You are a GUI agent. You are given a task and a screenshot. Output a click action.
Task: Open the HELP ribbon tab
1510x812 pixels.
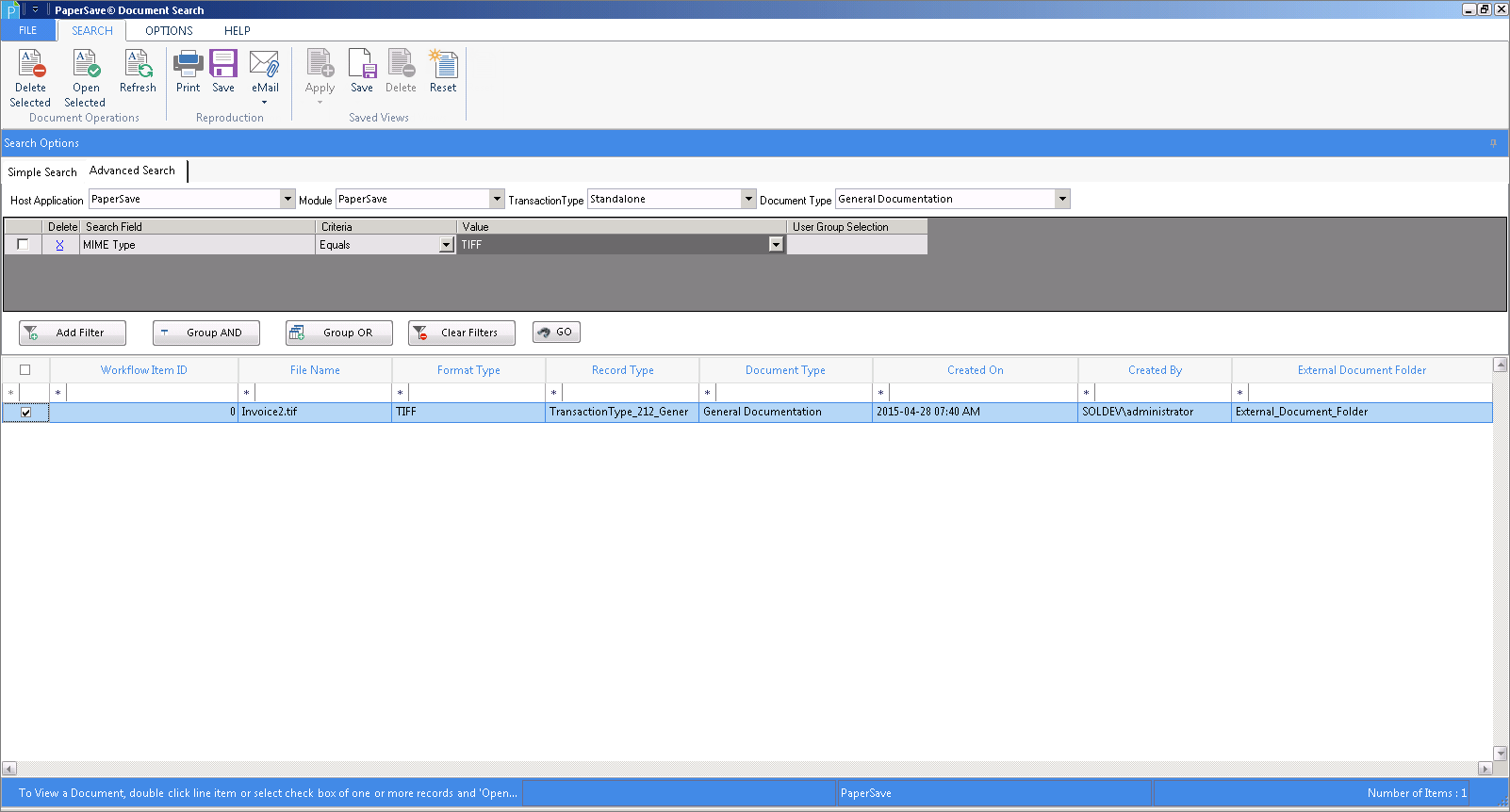pos(238,30)
